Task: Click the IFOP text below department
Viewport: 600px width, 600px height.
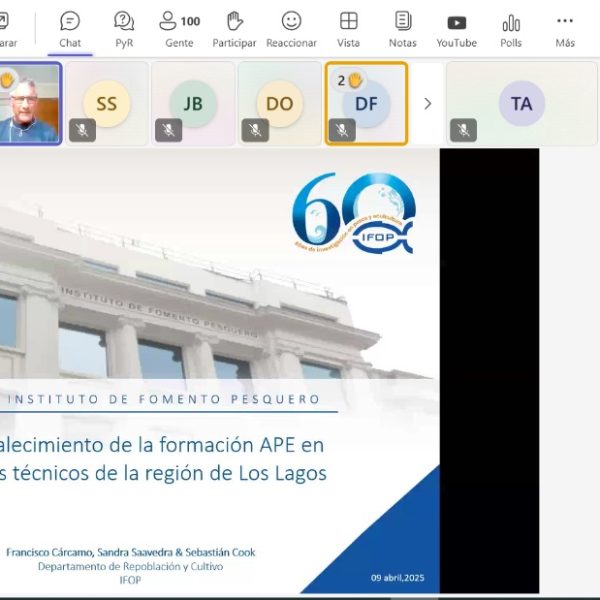Action: (130, 580)
